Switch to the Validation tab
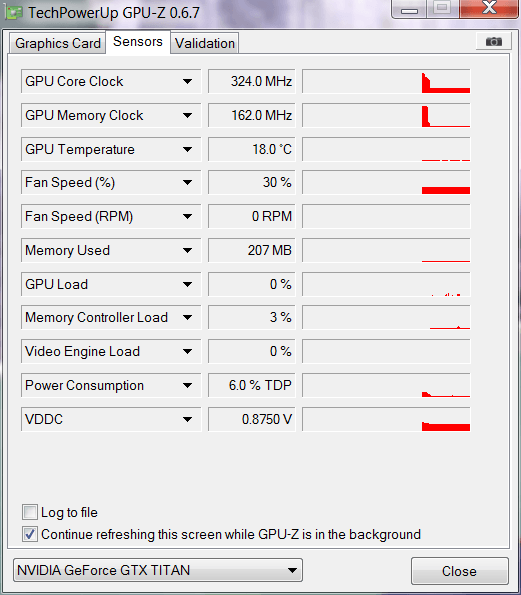Screen dimensions: 521x595 pyautogui.click(x=205, y=43)
